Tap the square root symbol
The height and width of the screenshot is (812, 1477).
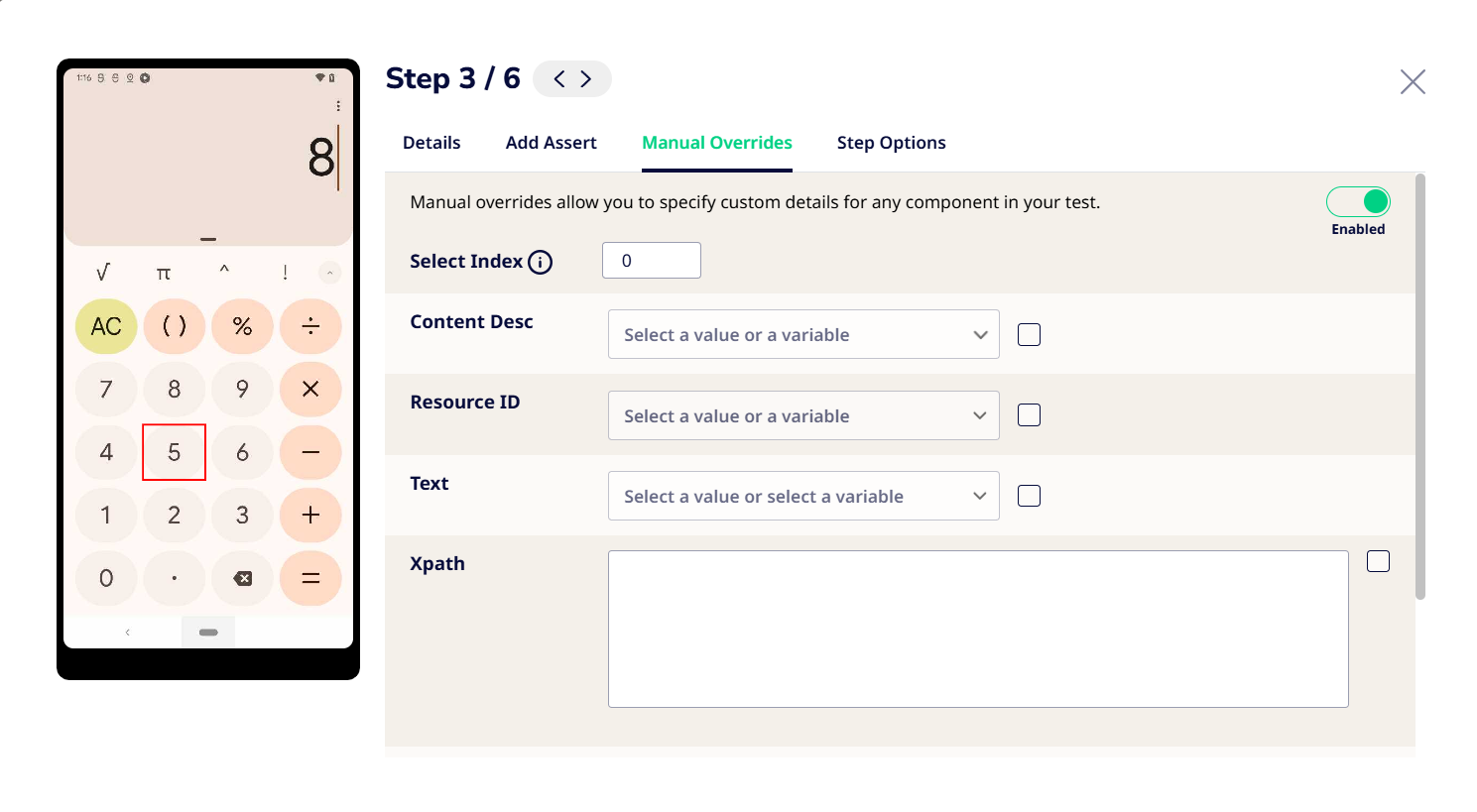point(103,272)
